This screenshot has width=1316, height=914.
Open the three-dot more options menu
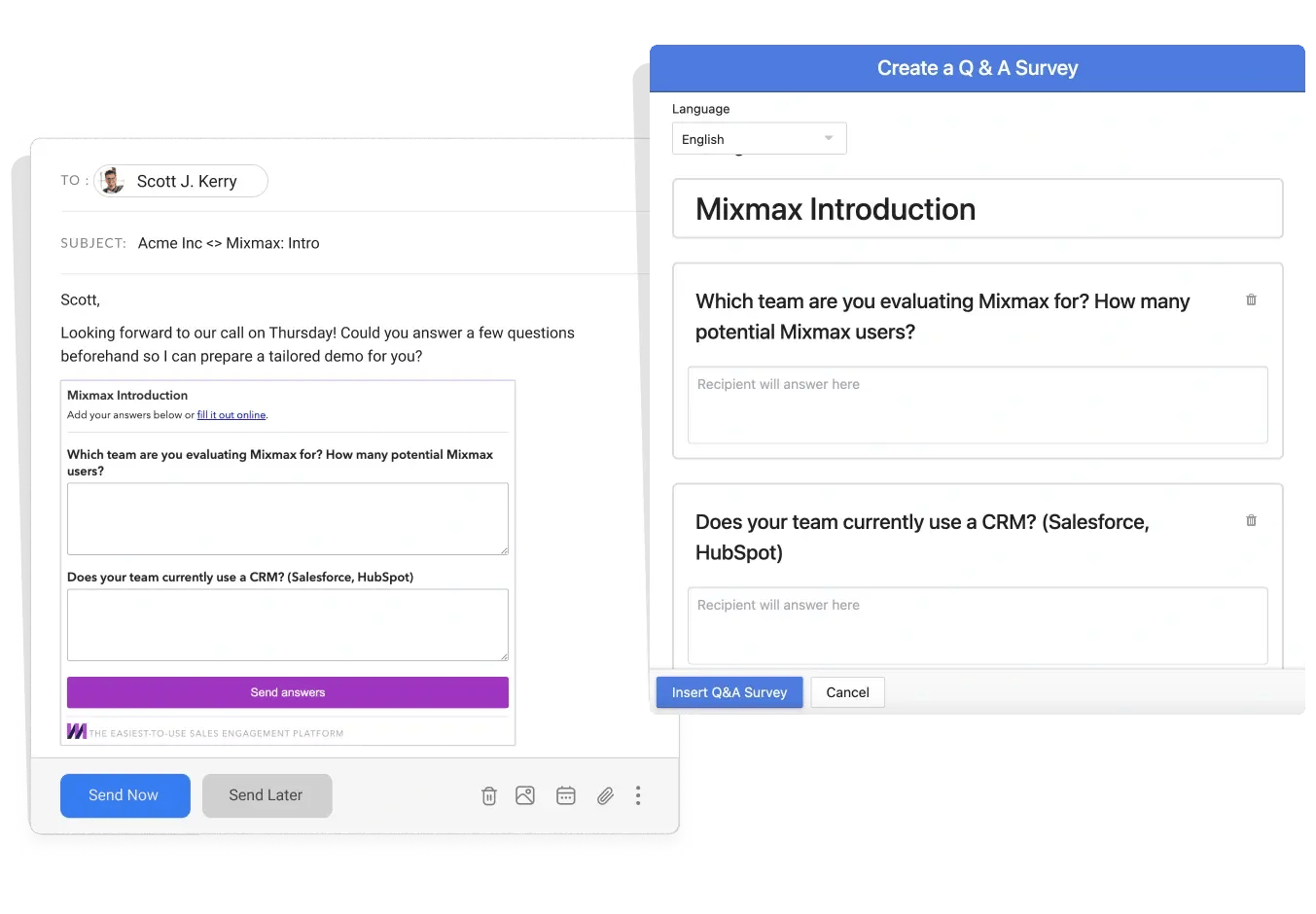638,795
